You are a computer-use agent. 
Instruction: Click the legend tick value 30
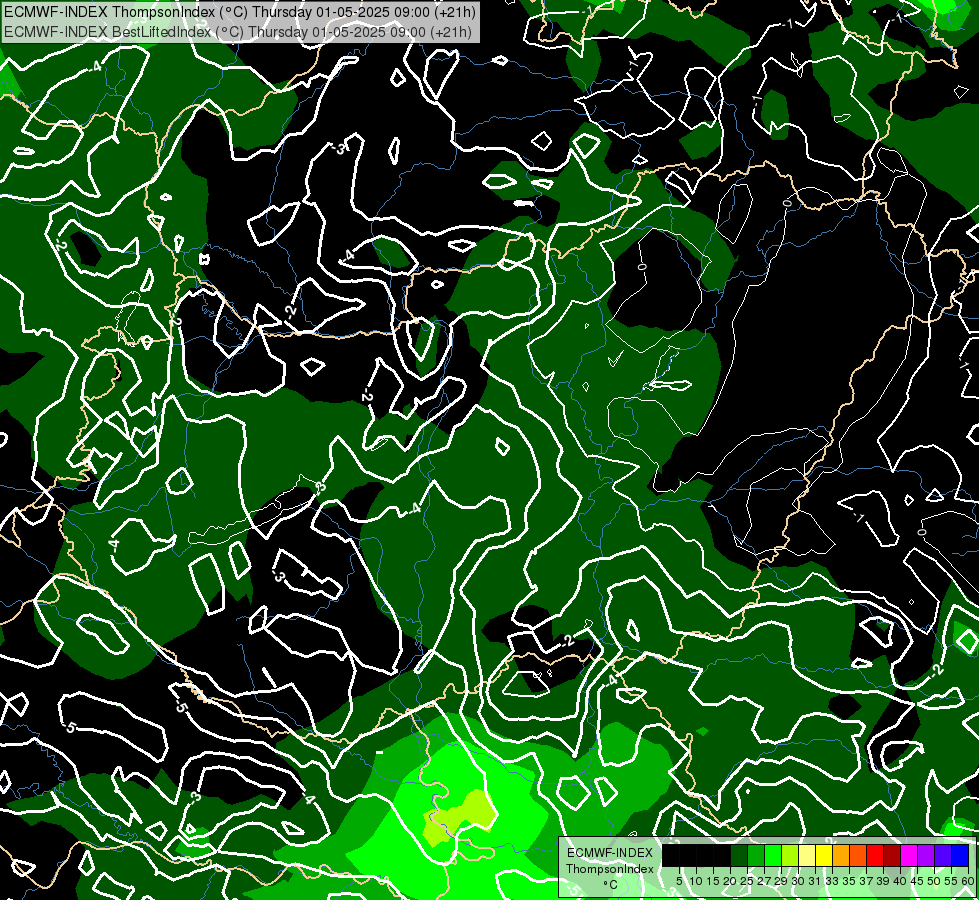click(799, 881)
